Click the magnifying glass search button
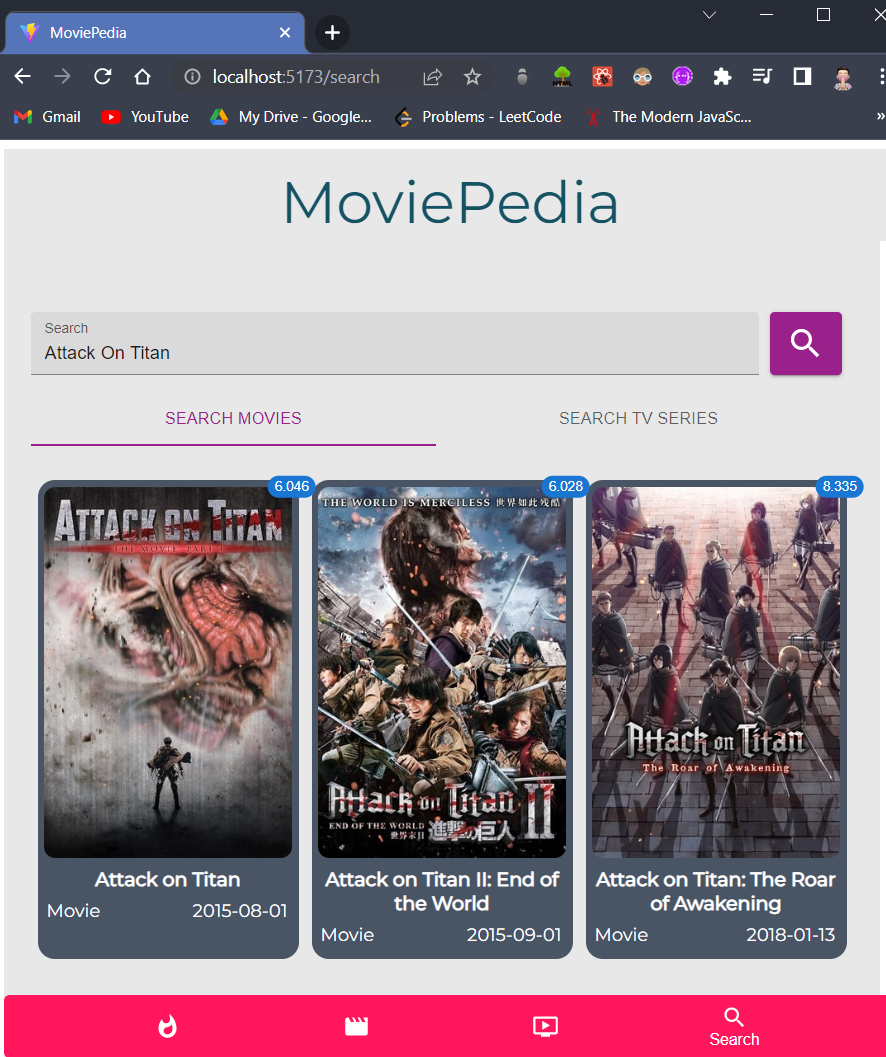 [x=805, y=343]
